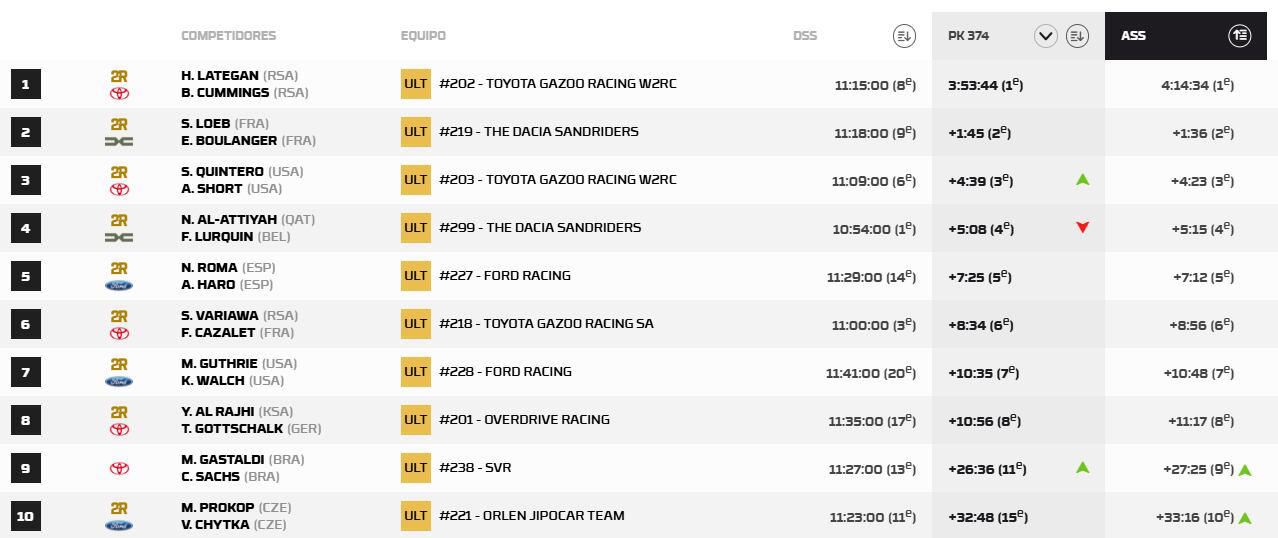1278x538 pixels.
Task: Click Toyota logo in M. Gastaldi row
Action: 119,468
